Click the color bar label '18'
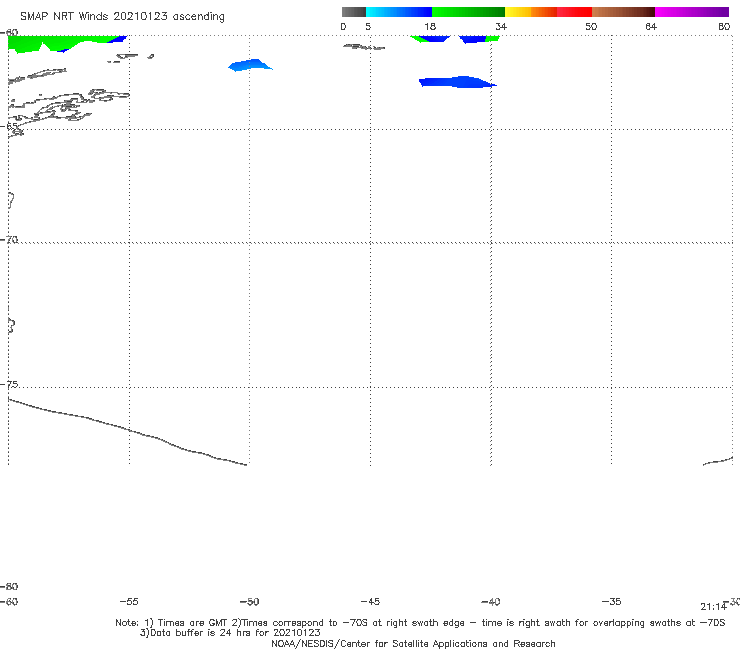Image resolution: width=740 pixels, height=650 pixels. pos(430,26)
